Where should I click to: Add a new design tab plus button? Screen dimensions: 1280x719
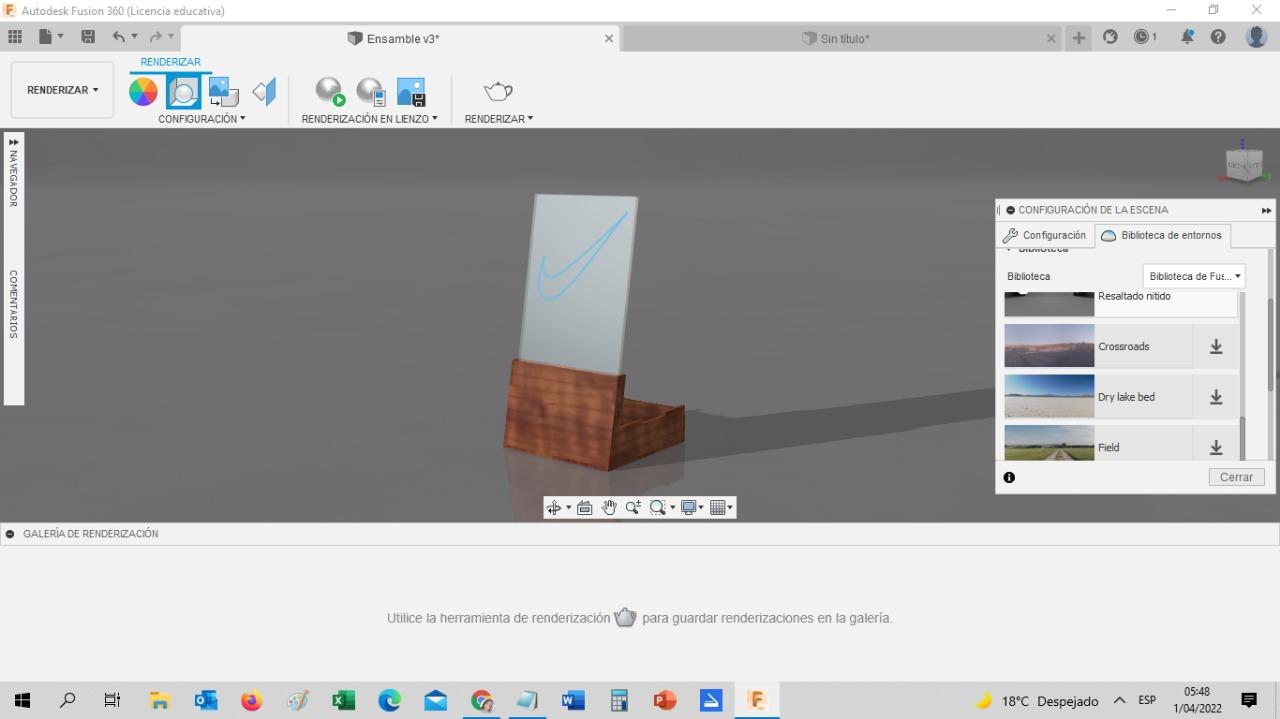[1079, 38]
